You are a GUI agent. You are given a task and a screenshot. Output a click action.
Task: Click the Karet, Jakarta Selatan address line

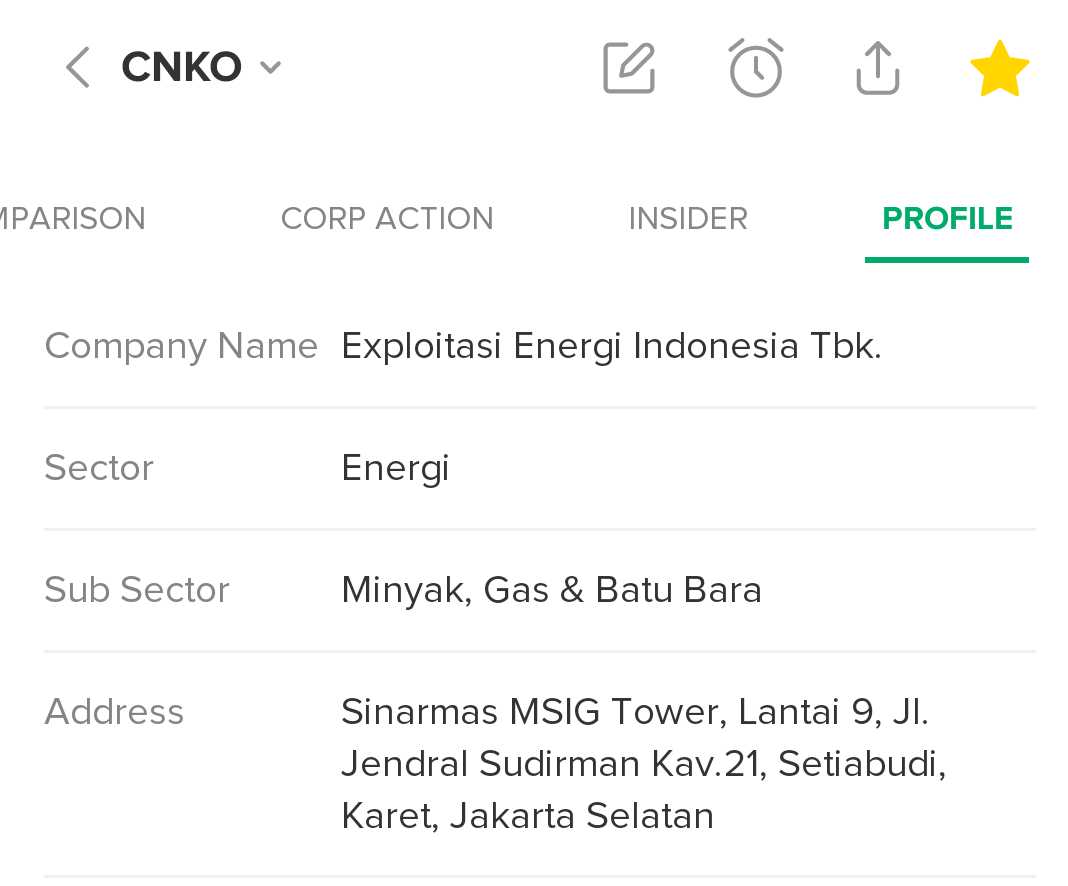coord(527,816)
